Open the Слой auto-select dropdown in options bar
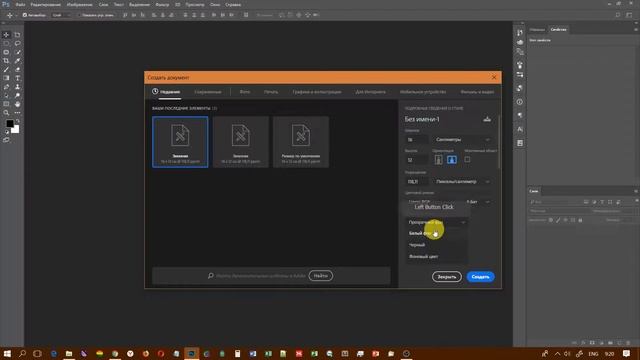The image size is (640, 360). click(x=62, y=15)
